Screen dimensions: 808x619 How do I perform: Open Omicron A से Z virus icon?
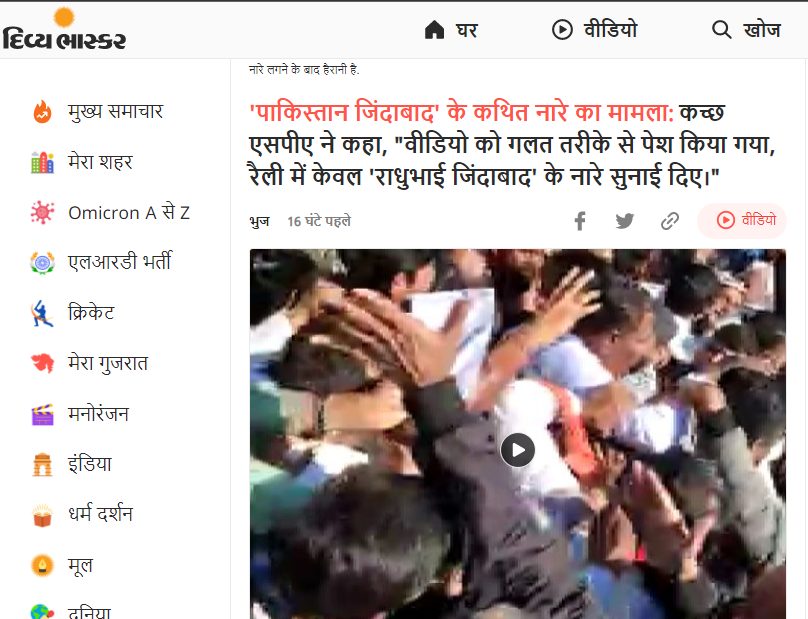[x=42, y=212]
